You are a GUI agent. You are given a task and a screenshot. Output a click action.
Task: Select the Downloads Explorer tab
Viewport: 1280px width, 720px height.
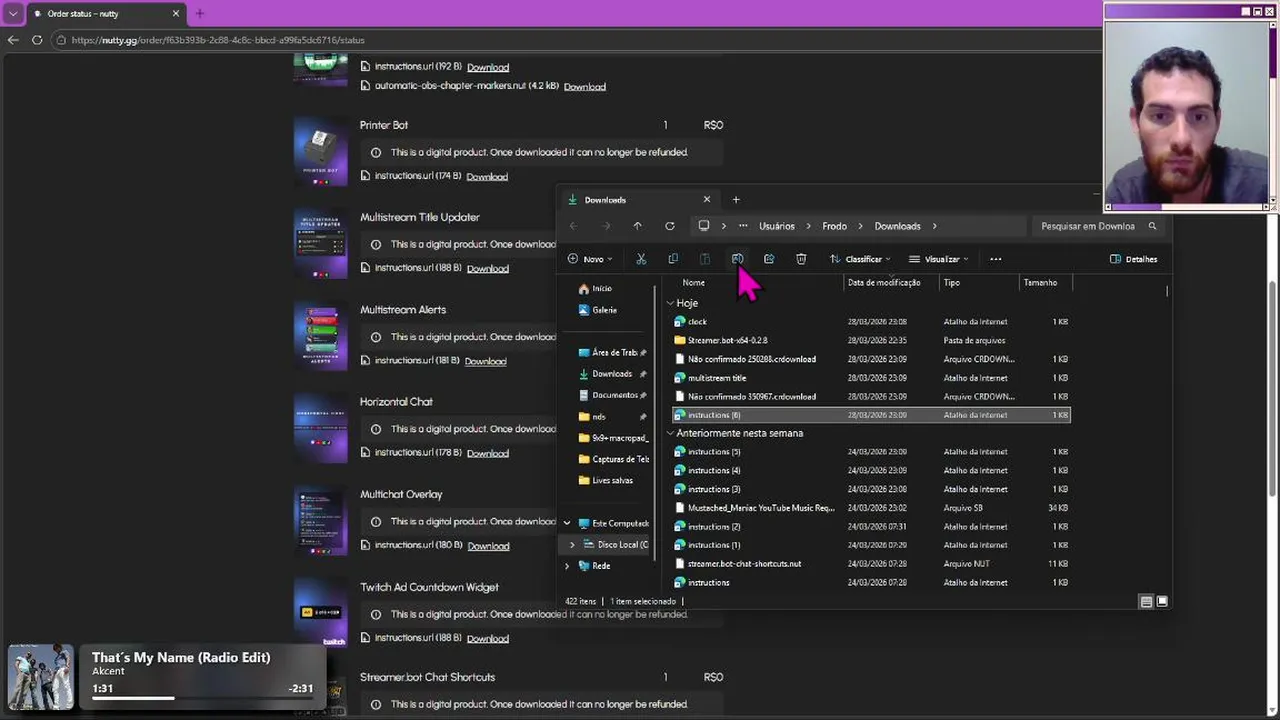640,200
